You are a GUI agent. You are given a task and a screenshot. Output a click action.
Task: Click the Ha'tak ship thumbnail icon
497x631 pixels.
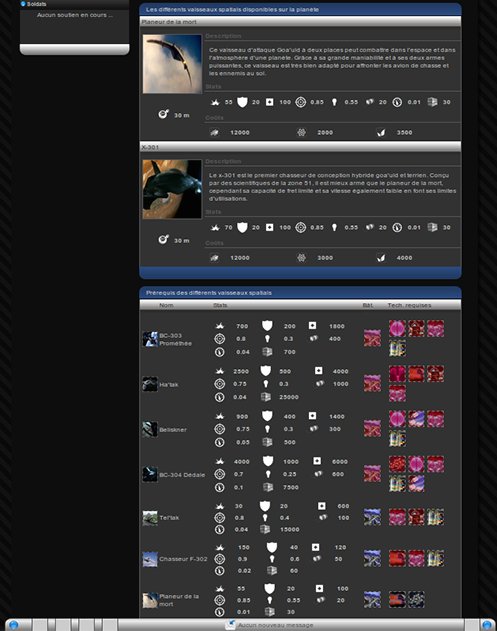(x=150, y=384)
